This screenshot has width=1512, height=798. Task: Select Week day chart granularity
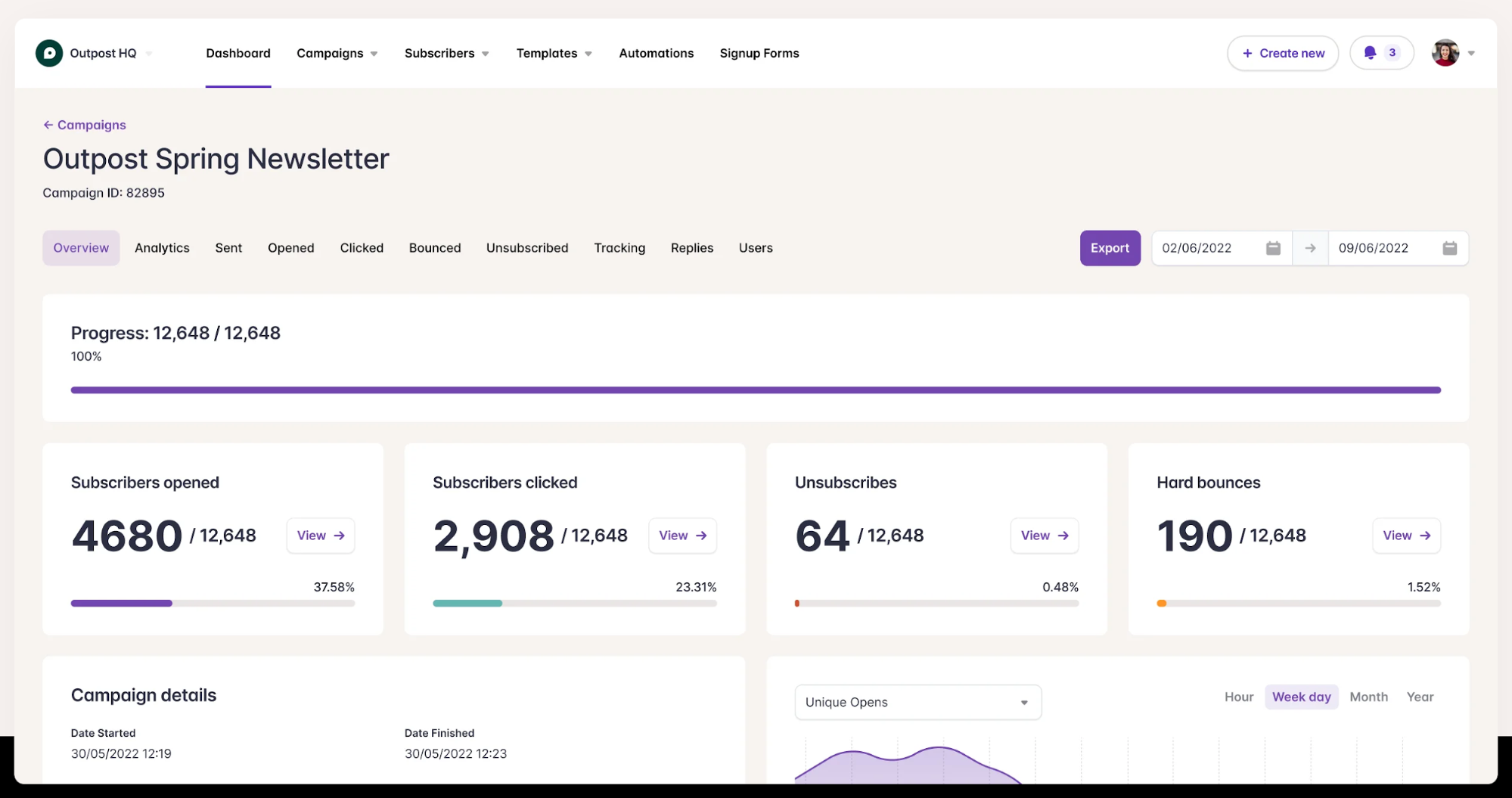pyautogui.click(x=1301, y=697)
